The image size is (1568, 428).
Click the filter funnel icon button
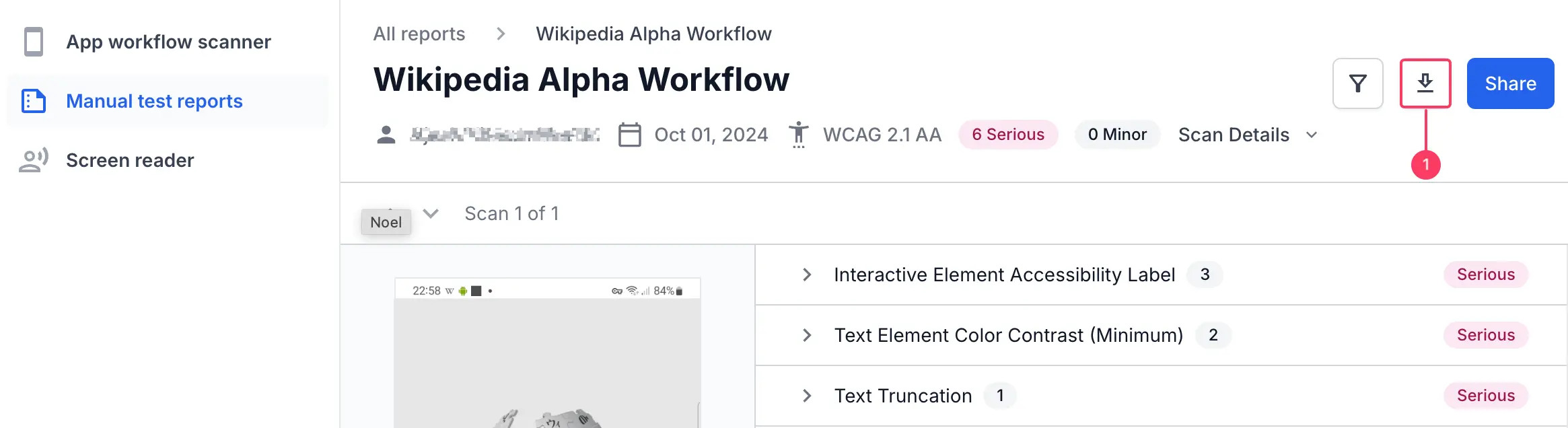[x=1357, y=83]
